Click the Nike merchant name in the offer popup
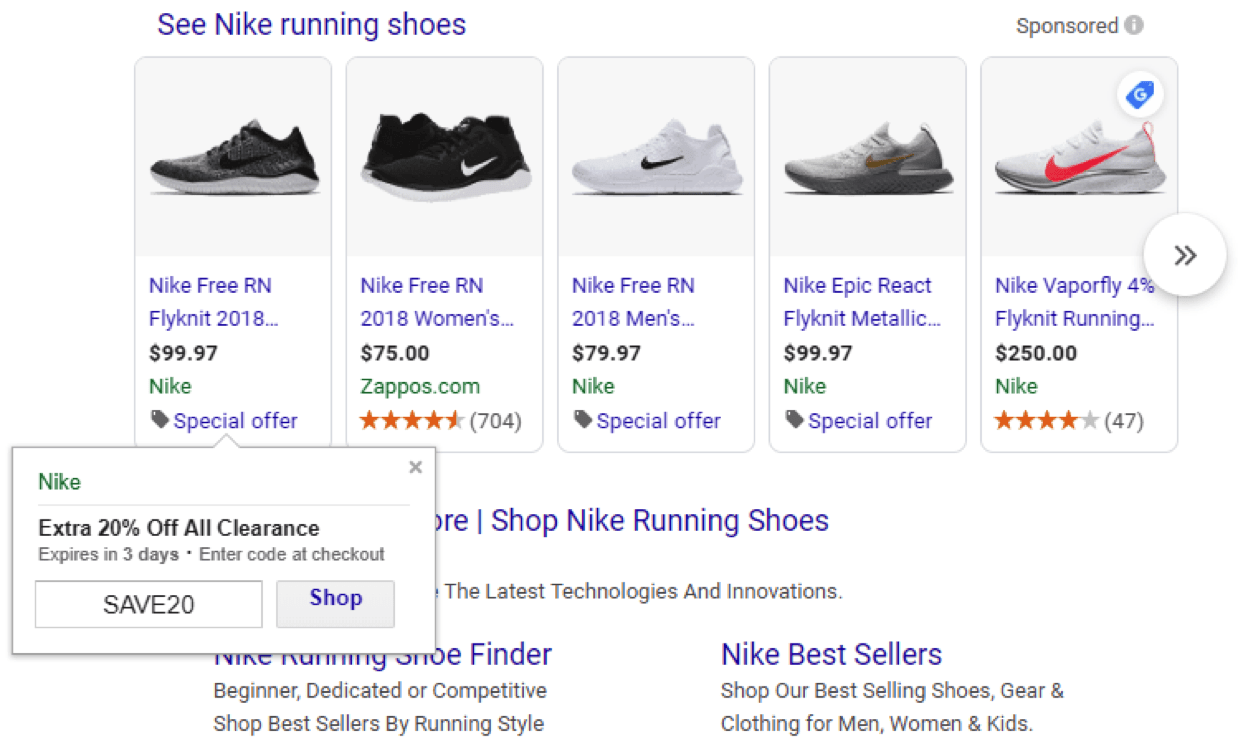 [x=59, y=482]
